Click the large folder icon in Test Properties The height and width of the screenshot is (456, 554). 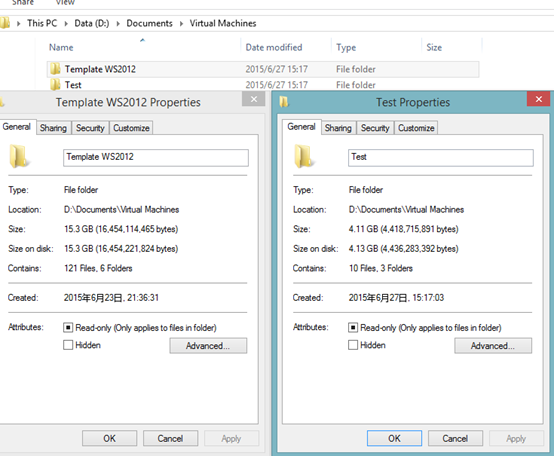(303, 156)
